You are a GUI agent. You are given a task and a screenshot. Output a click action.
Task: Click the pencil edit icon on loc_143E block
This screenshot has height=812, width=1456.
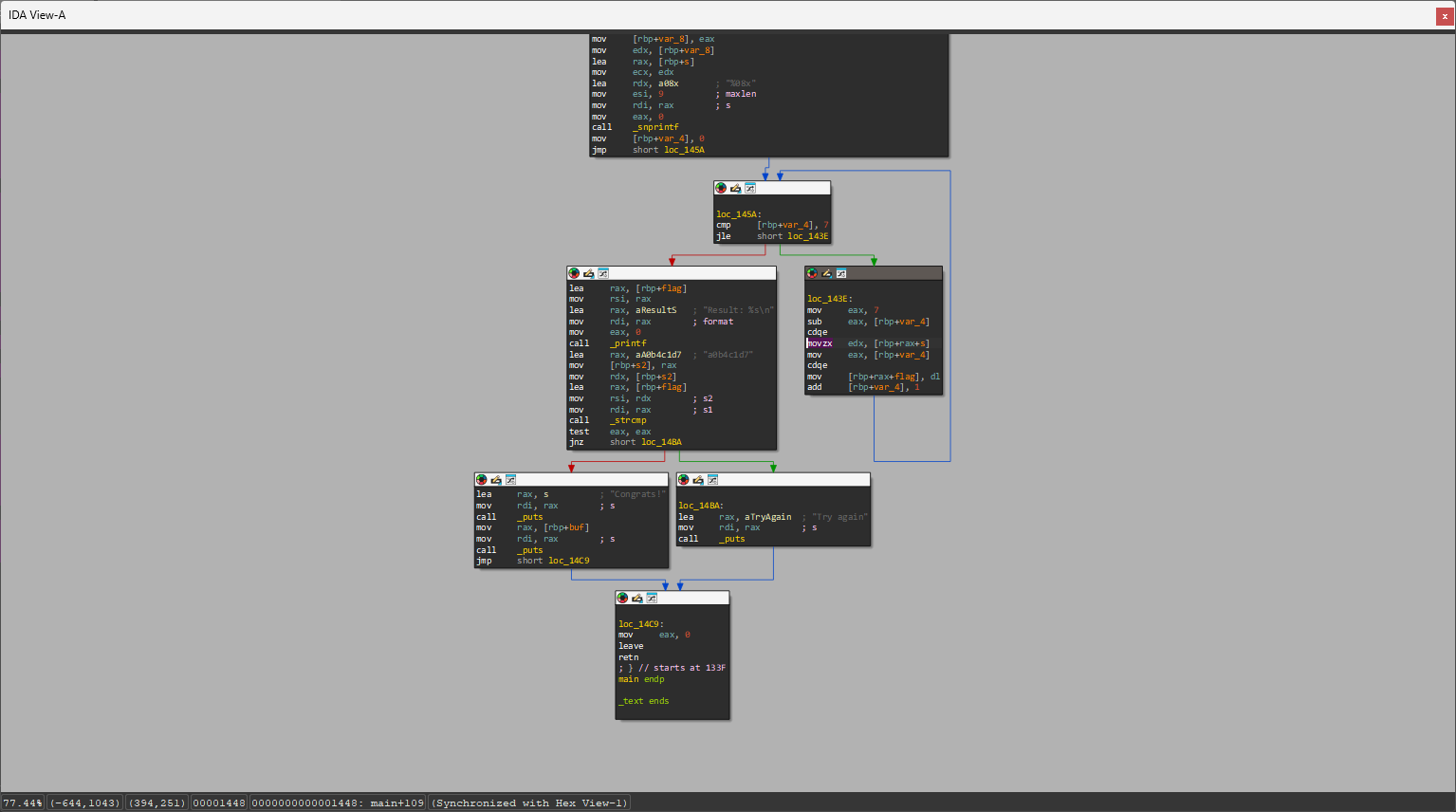coord(826,273)
